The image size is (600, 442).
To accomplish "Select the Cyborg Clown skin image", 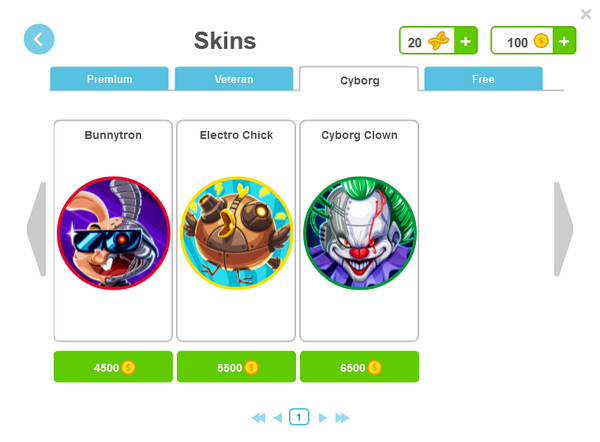I will (359, 233).
